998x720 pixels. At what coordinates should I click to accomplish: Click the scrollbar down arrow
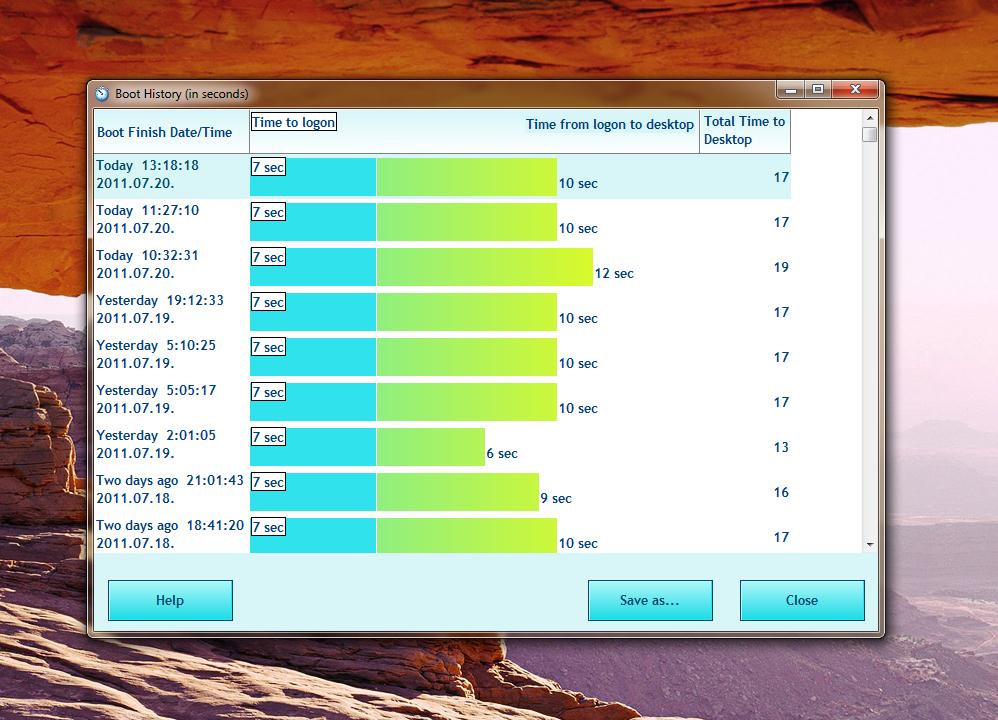pos(869,545)
